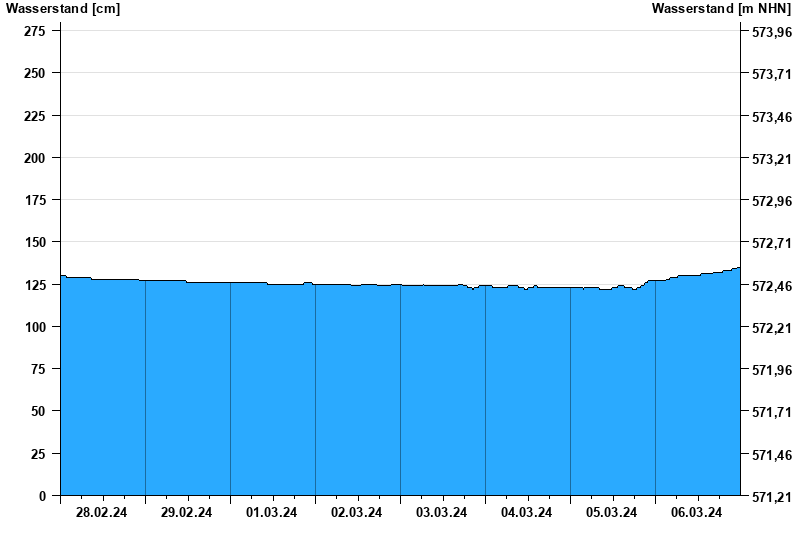Select the 150 value on left axis

coord(34,243)
